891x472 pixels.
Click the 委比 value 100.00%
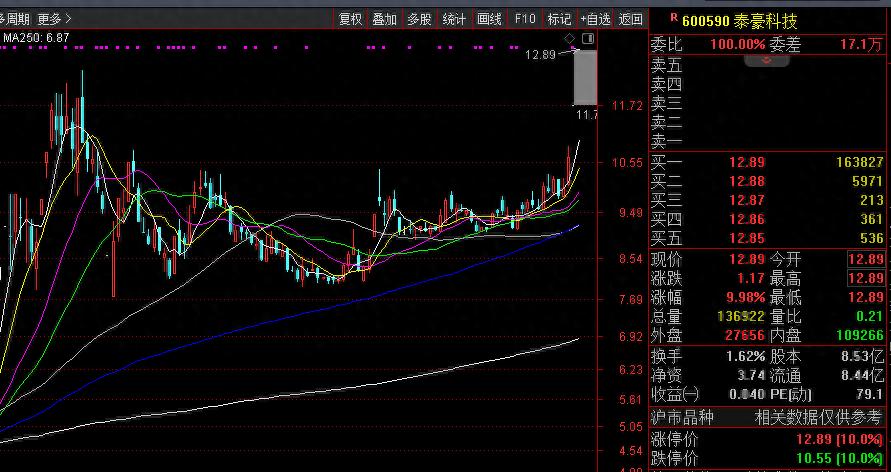pos(737,44)
